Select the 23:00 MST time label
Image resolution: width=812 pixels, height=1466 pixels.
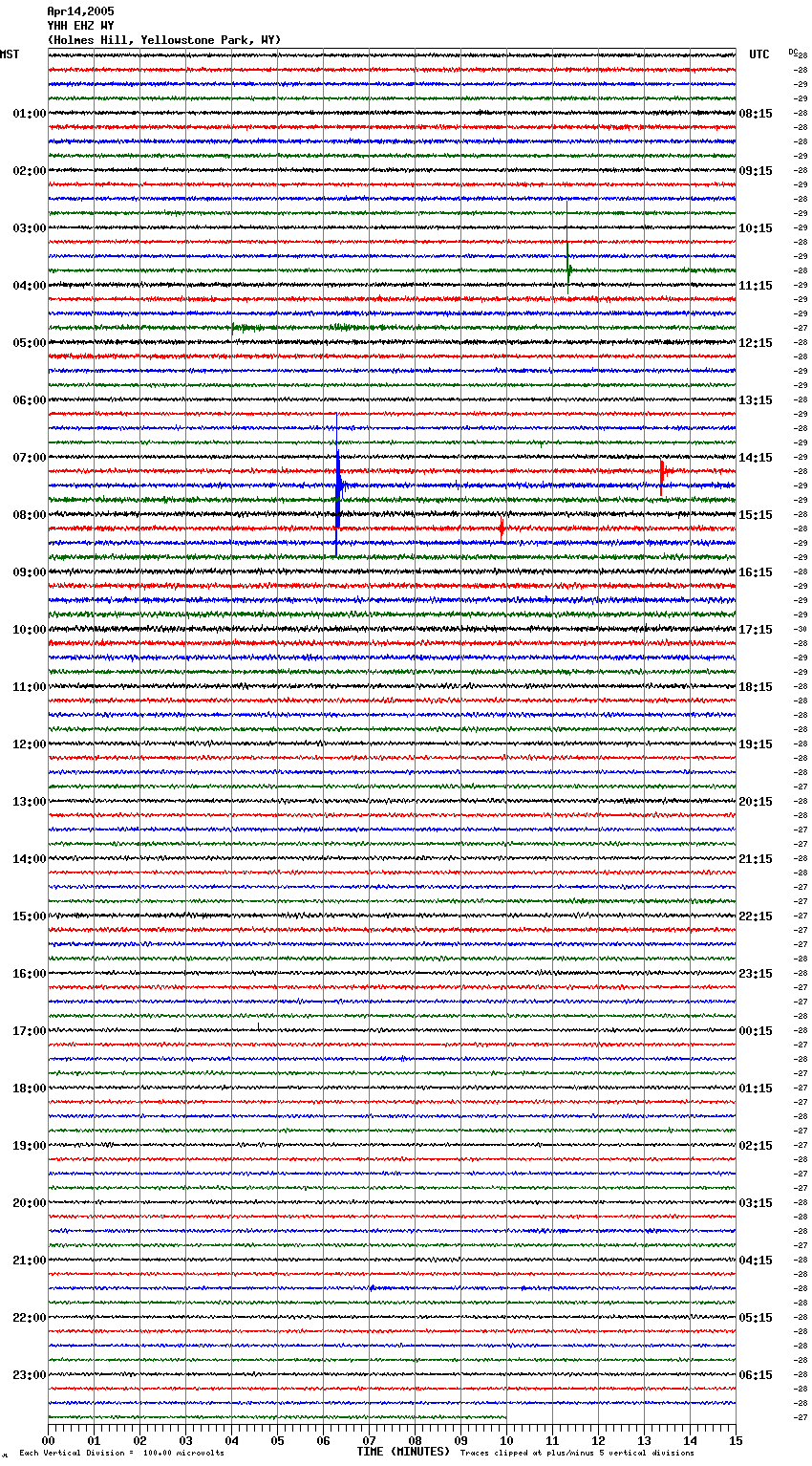point(30,1375)
